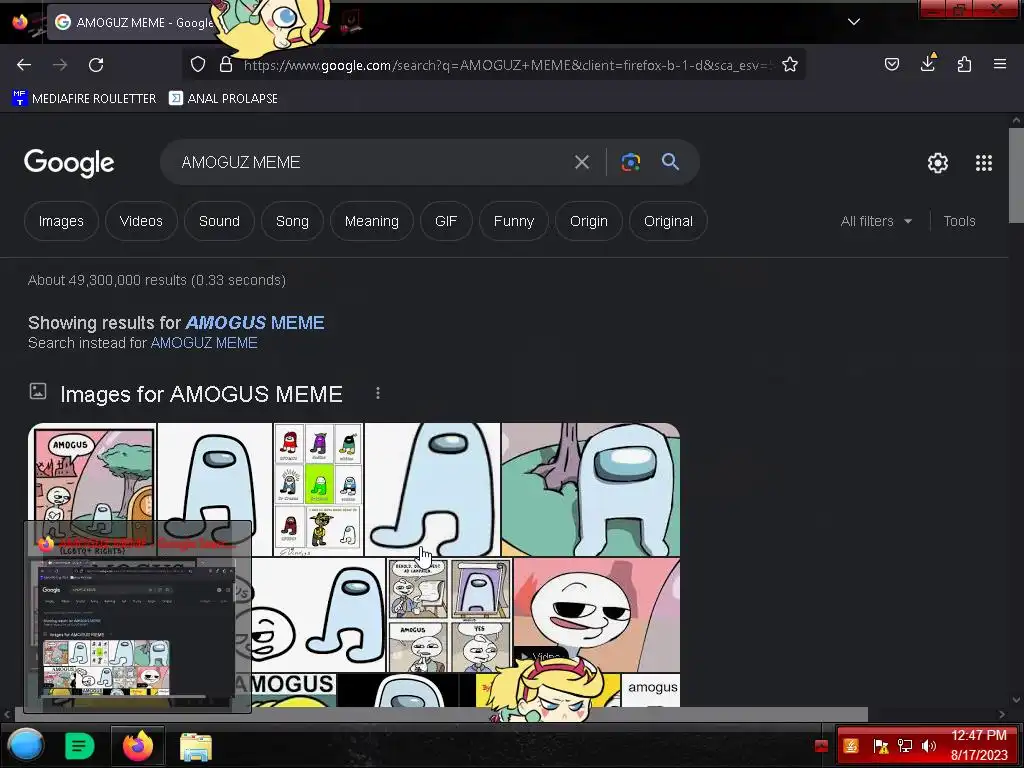Open the volume speaker tray icon
Image resolution: width=1024 pixels, height=768 pixels.
928,746
